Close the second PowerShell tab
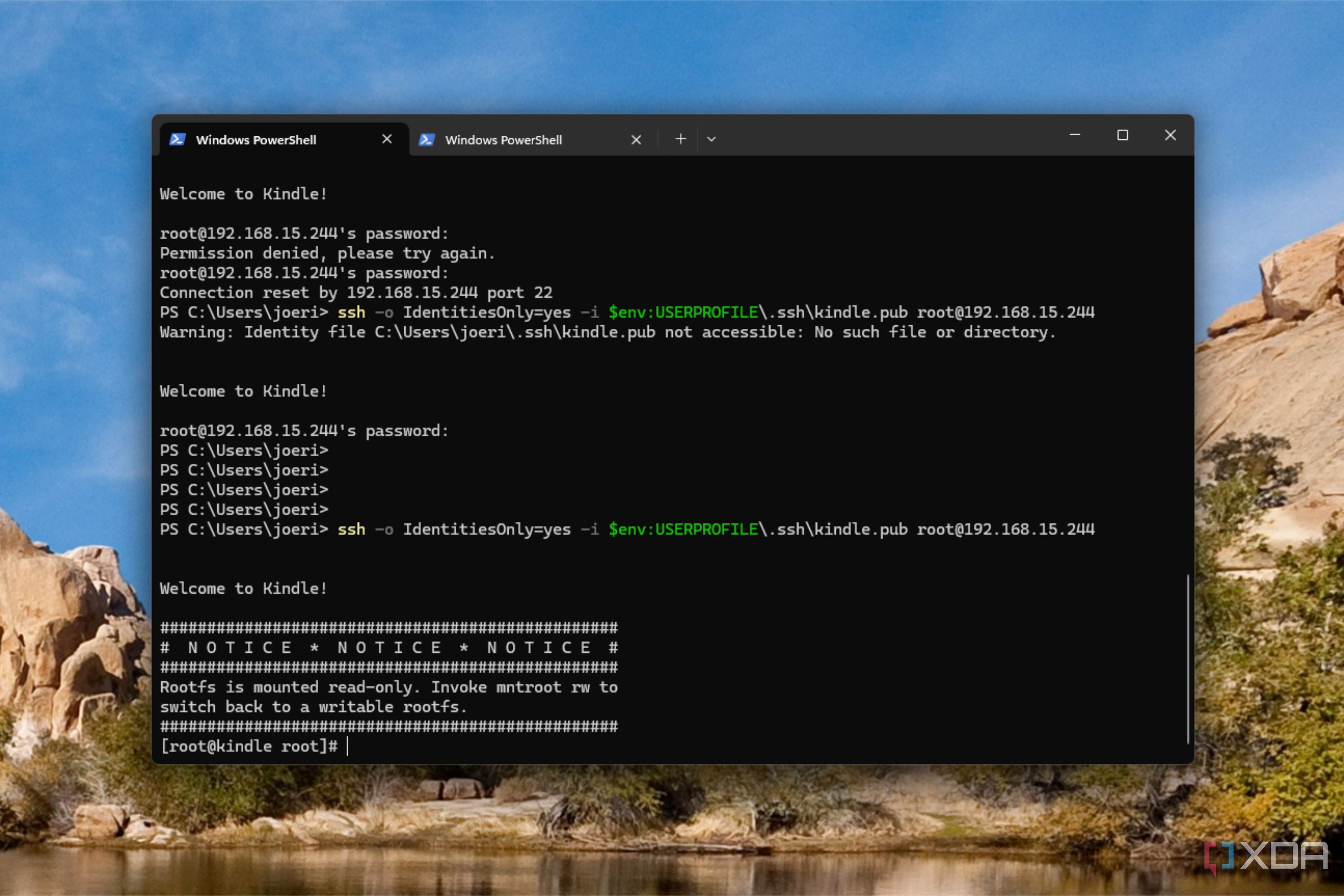1344x896 pixels. click(636, 139)
